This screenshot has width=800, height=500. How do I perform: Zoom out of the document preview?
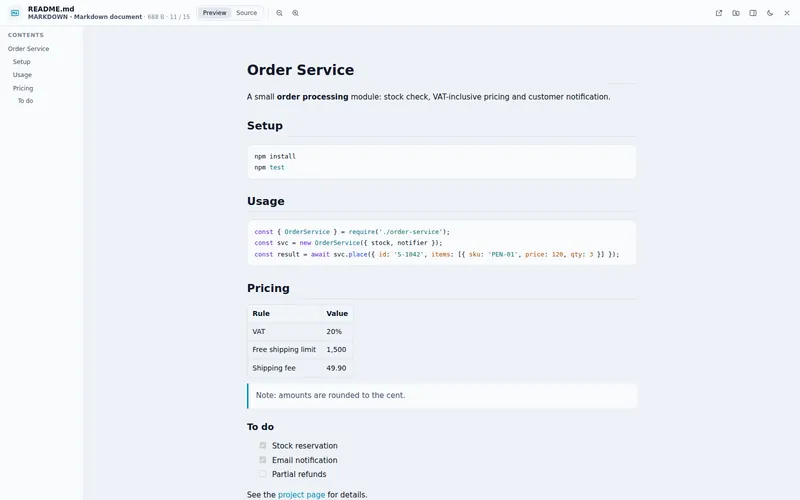click(279, 13)
